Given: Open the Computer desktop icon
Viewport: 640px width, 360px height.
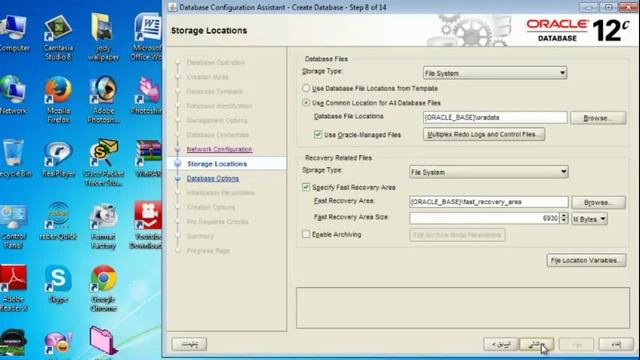Looking at the screenshot, I should coord(14,33).
